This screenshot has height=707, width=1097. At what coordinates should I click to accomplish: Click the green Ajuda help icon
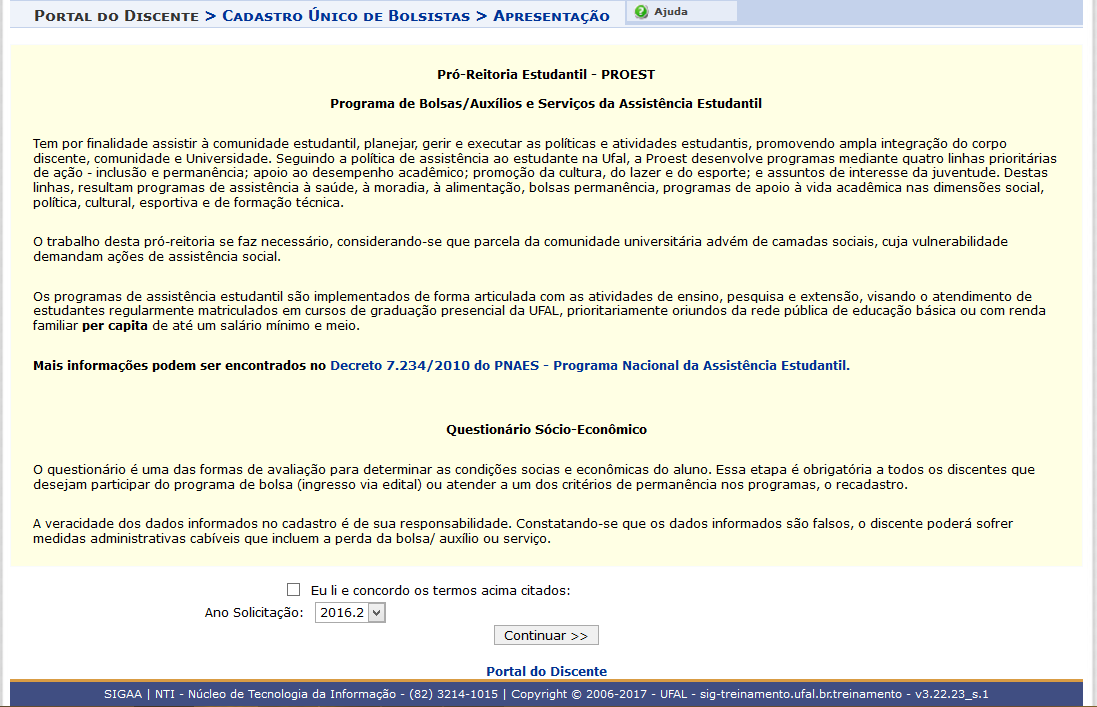click(x=641, y=12)
